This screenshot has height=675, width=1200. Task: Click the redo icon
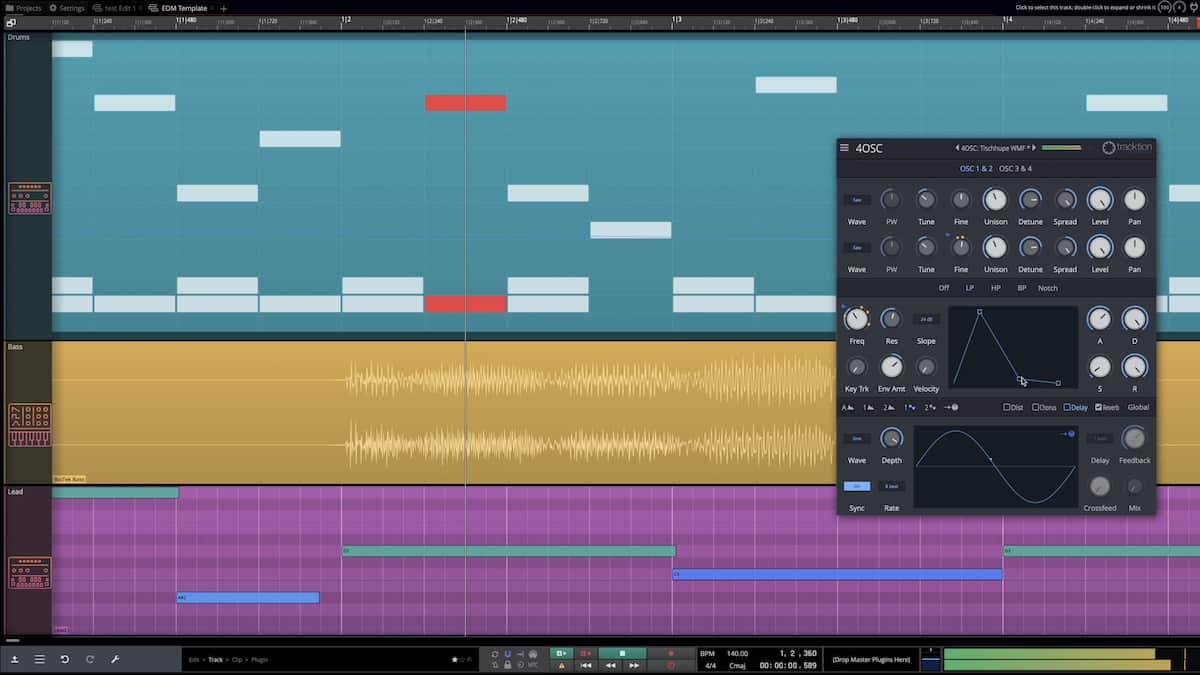(x=90, y=660)
